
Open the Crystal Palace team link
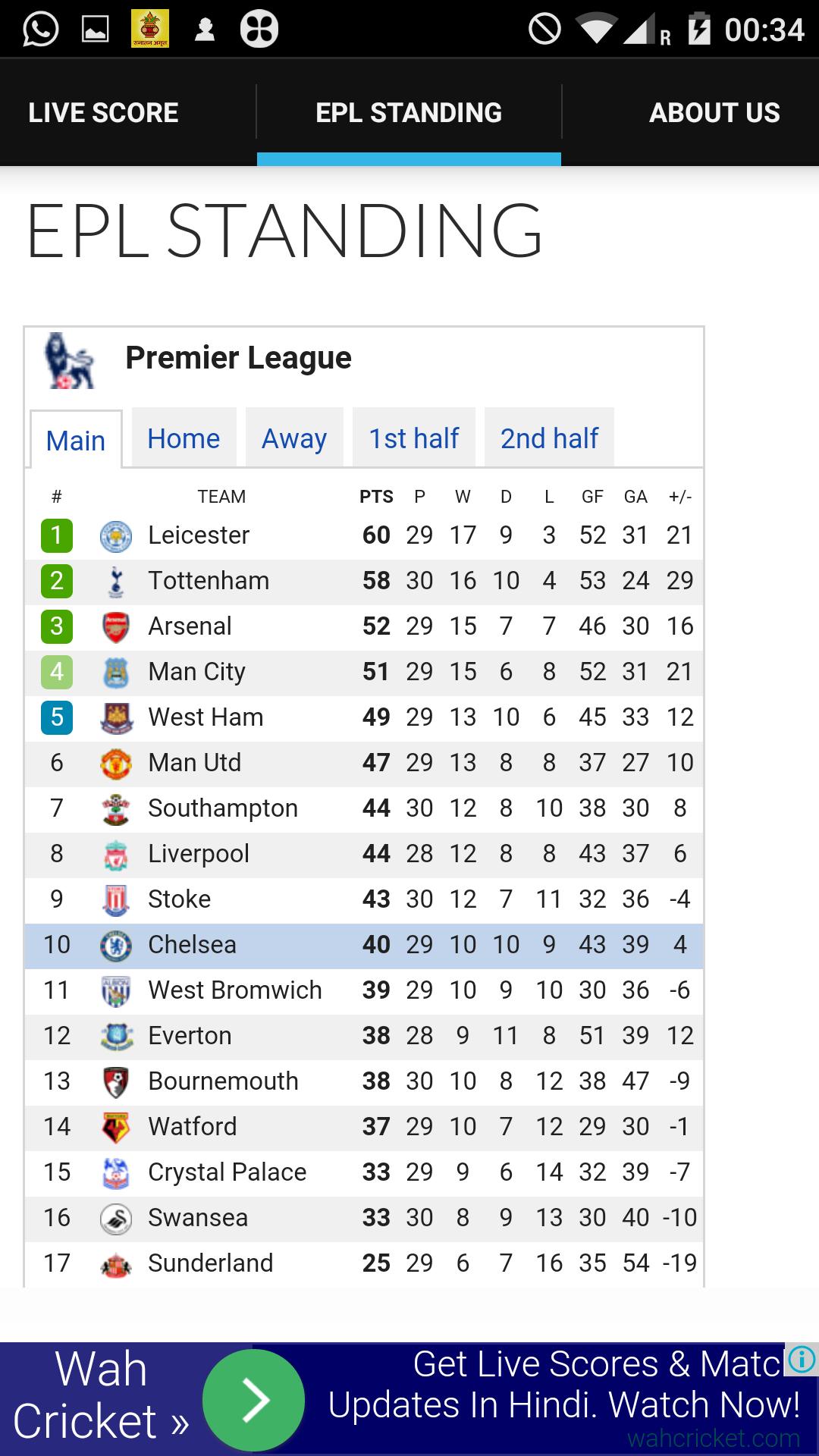227,1172
